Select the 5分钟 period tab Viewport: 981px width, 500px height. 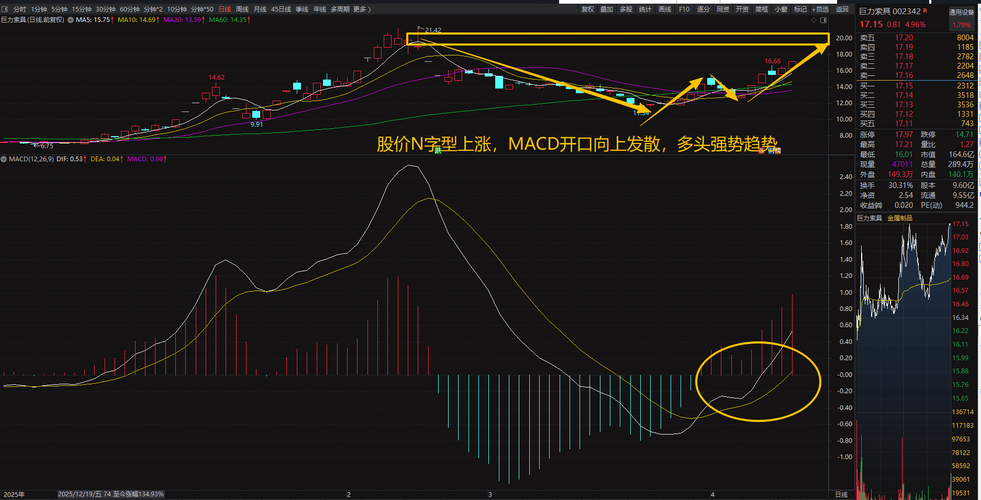[59, 9]
